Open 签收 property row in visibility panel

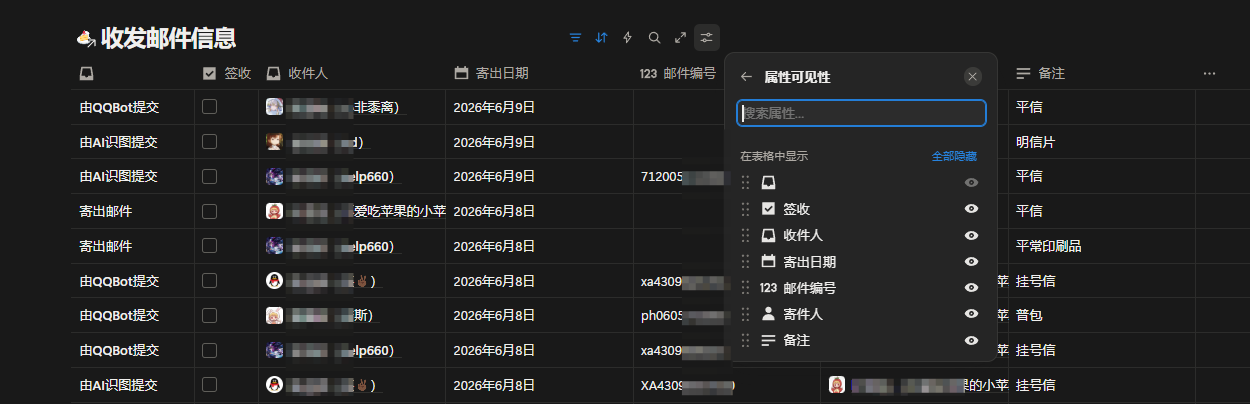[x=860, y=209]
